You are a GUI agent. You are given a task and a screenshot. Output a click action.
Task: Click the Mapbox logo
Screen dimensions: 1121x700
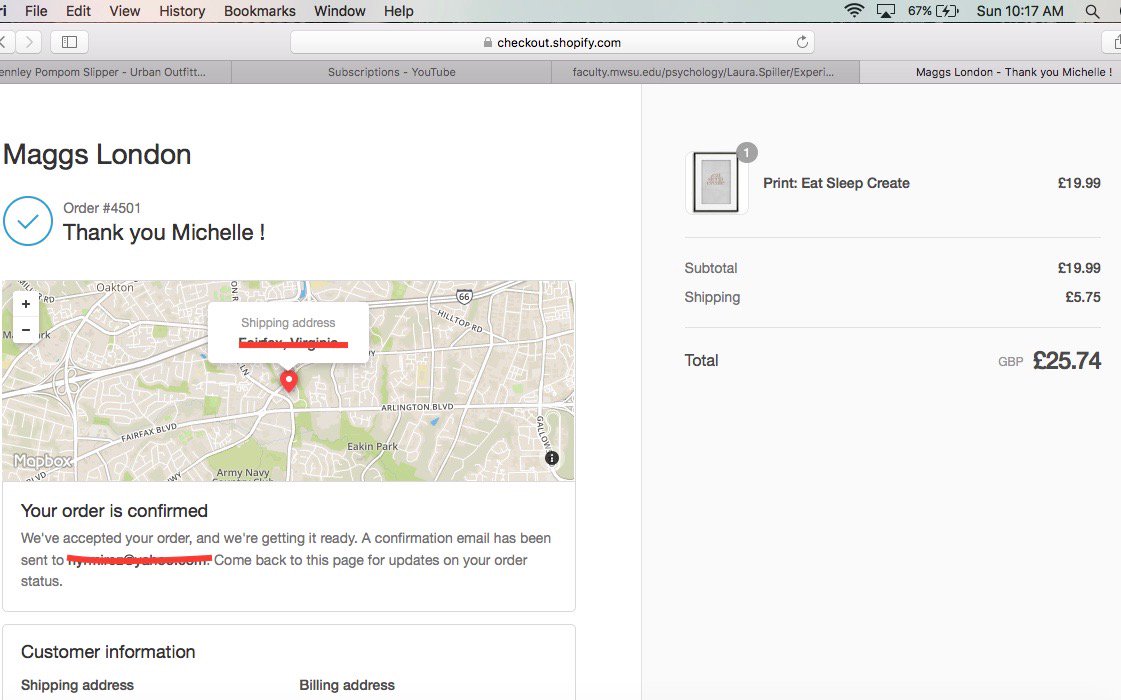[x=42, y=461]
